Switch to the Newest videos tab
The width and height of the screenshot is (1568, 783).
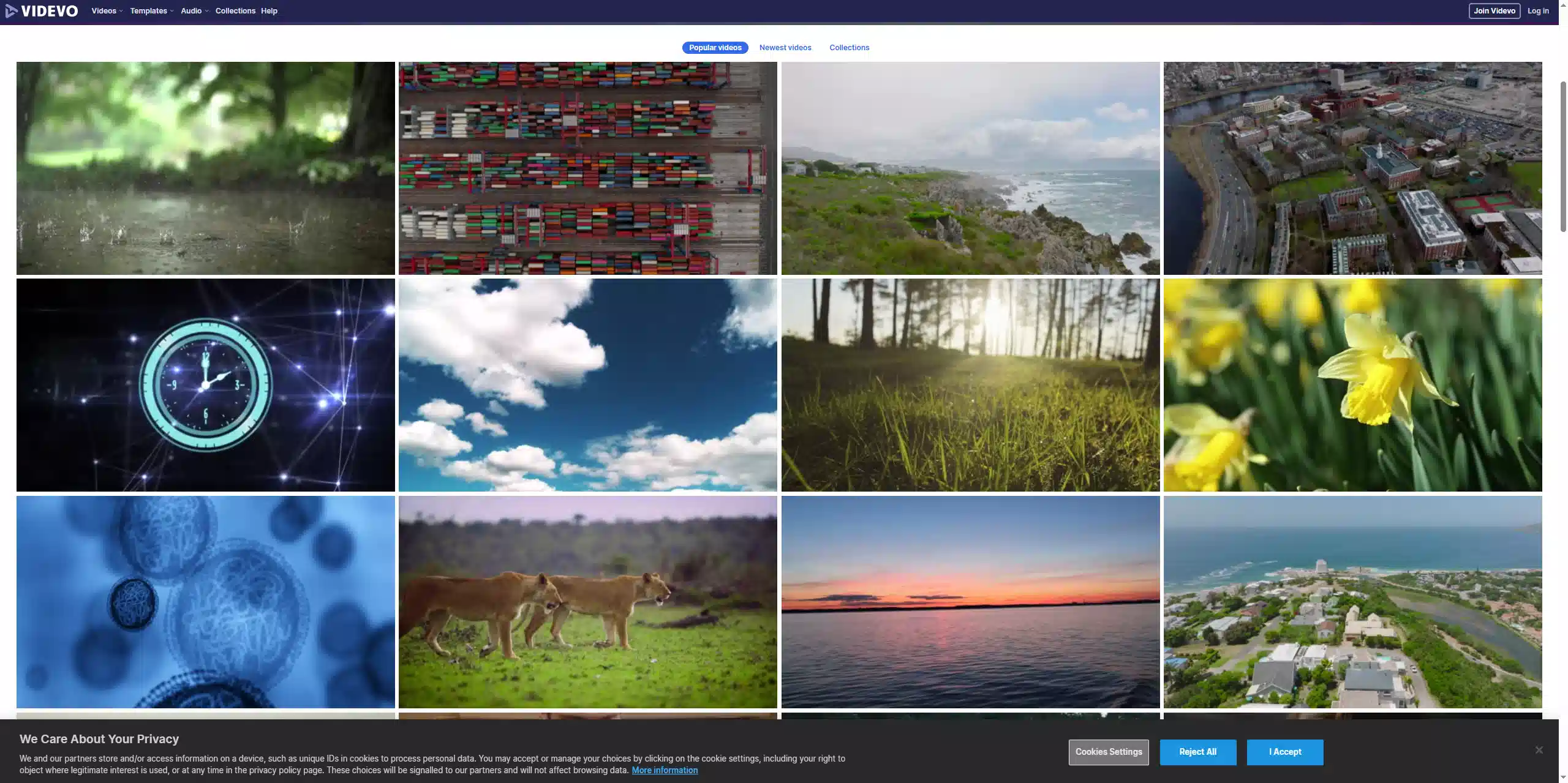pyautogui.click(x=785, y=48)
